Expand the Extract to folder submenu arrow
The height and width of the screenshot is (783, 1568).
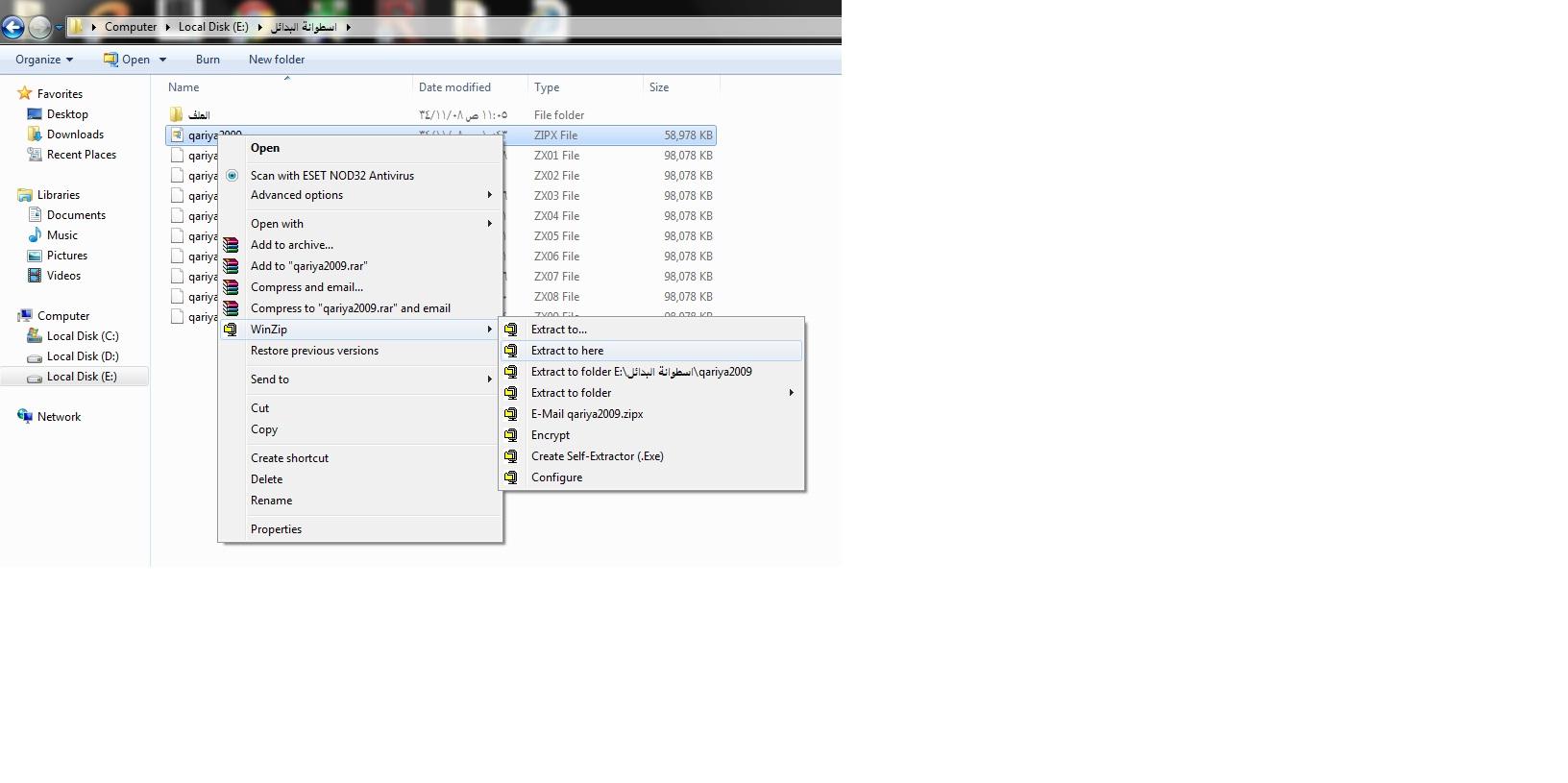(x=792, y=393)
